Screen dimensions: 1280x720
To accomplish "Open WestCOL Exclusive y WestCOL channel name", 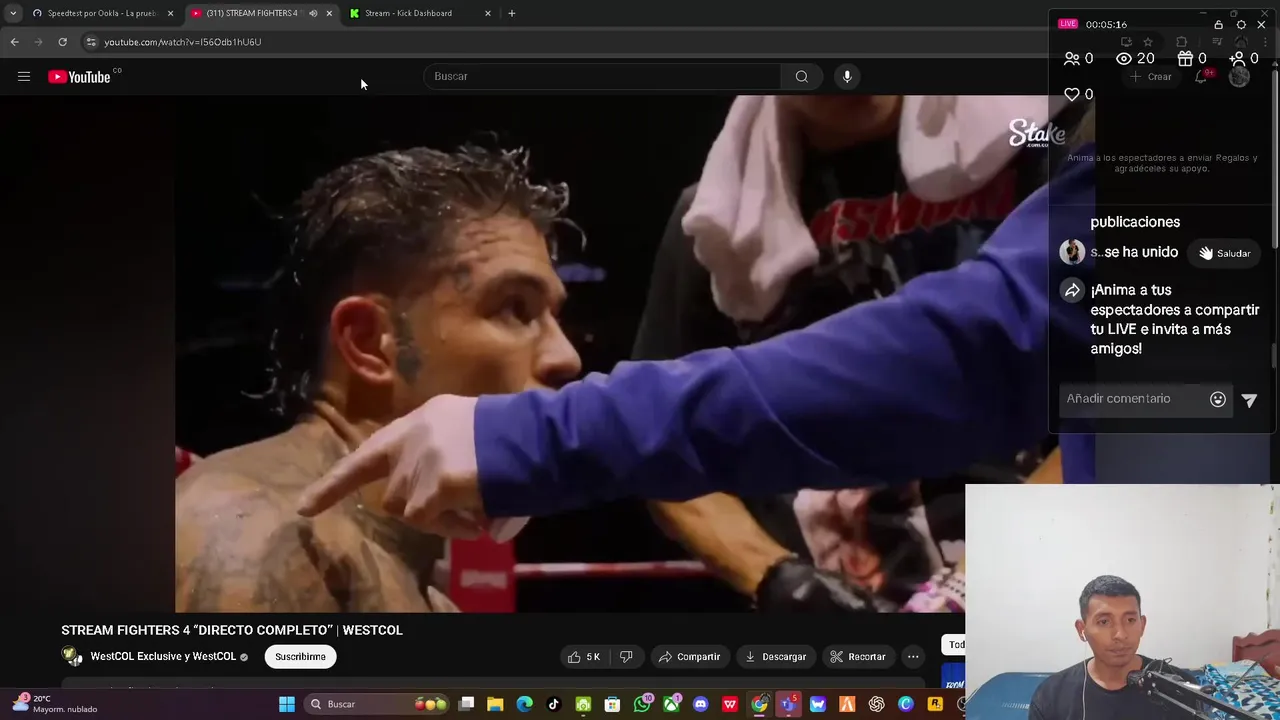I will tap(163, 657).
